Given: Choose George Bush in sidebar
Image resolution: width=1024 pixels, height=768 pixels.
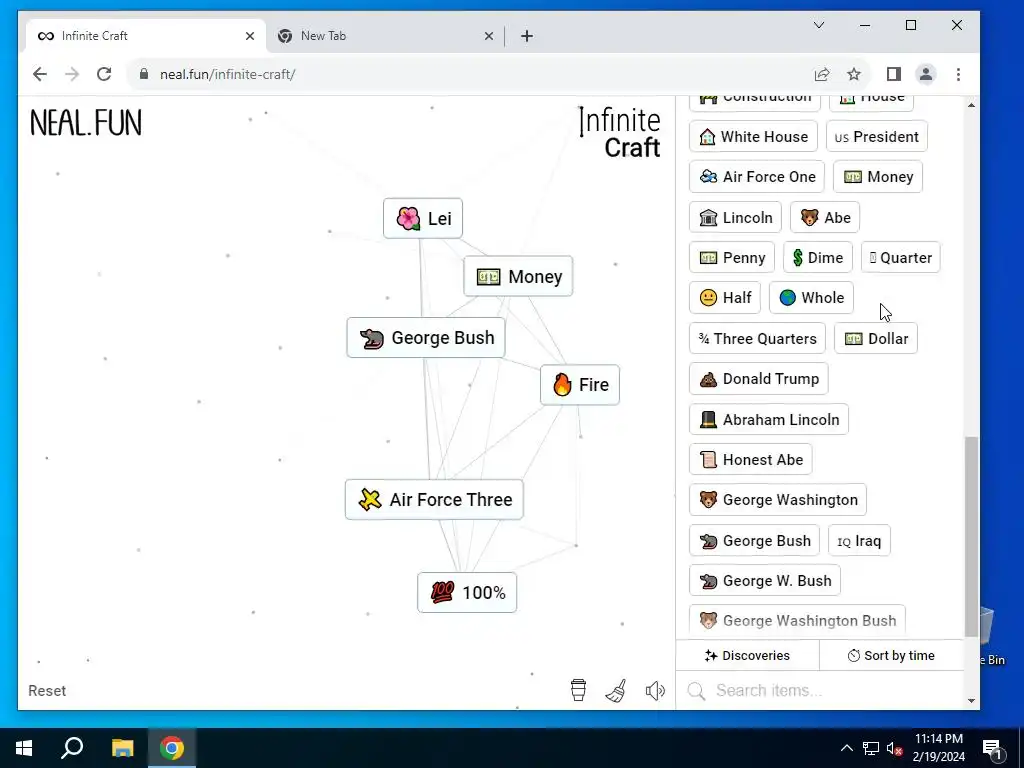Looking at the screenshot, I should [x=754, y=540].
